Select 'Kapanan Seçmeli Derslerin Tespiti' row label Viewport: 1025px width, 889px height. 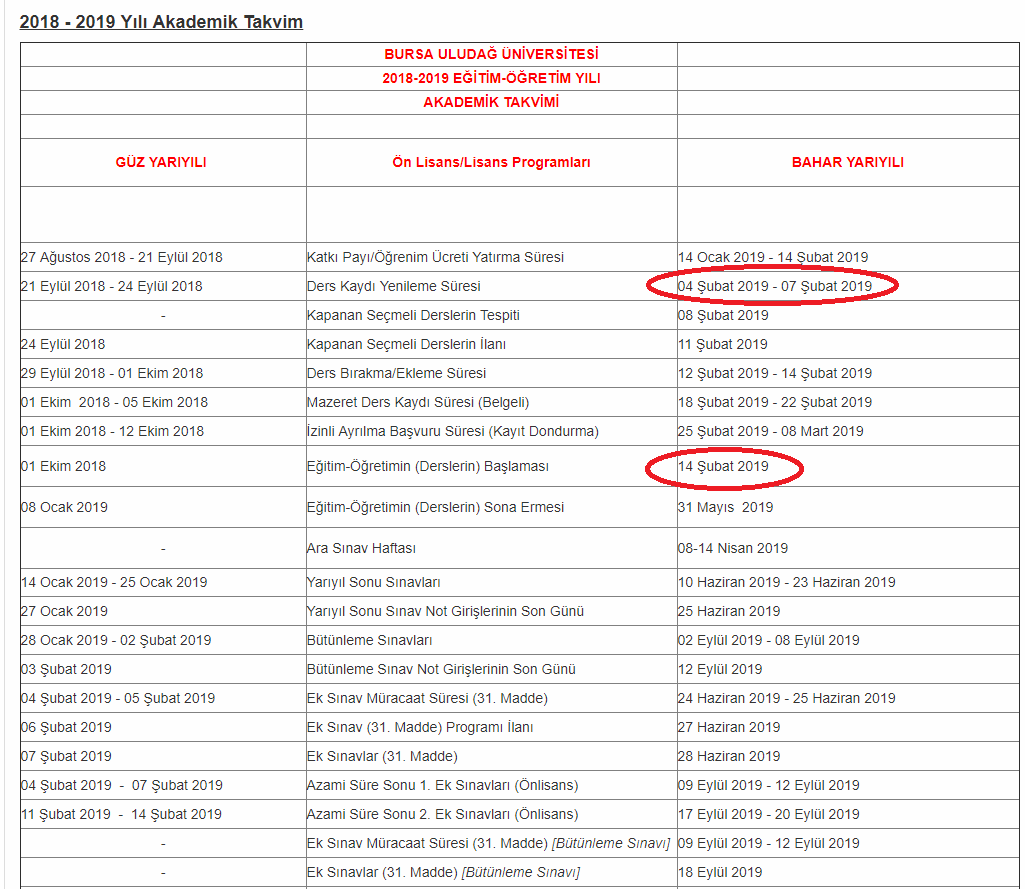tap(413, 315)
